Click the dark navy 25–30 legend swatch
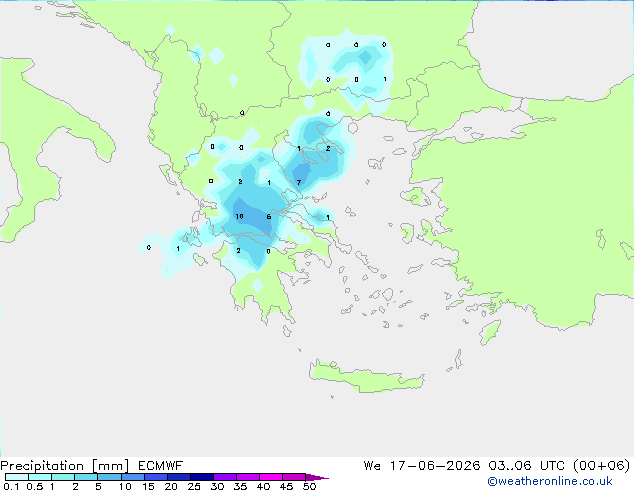 point(202,477)
